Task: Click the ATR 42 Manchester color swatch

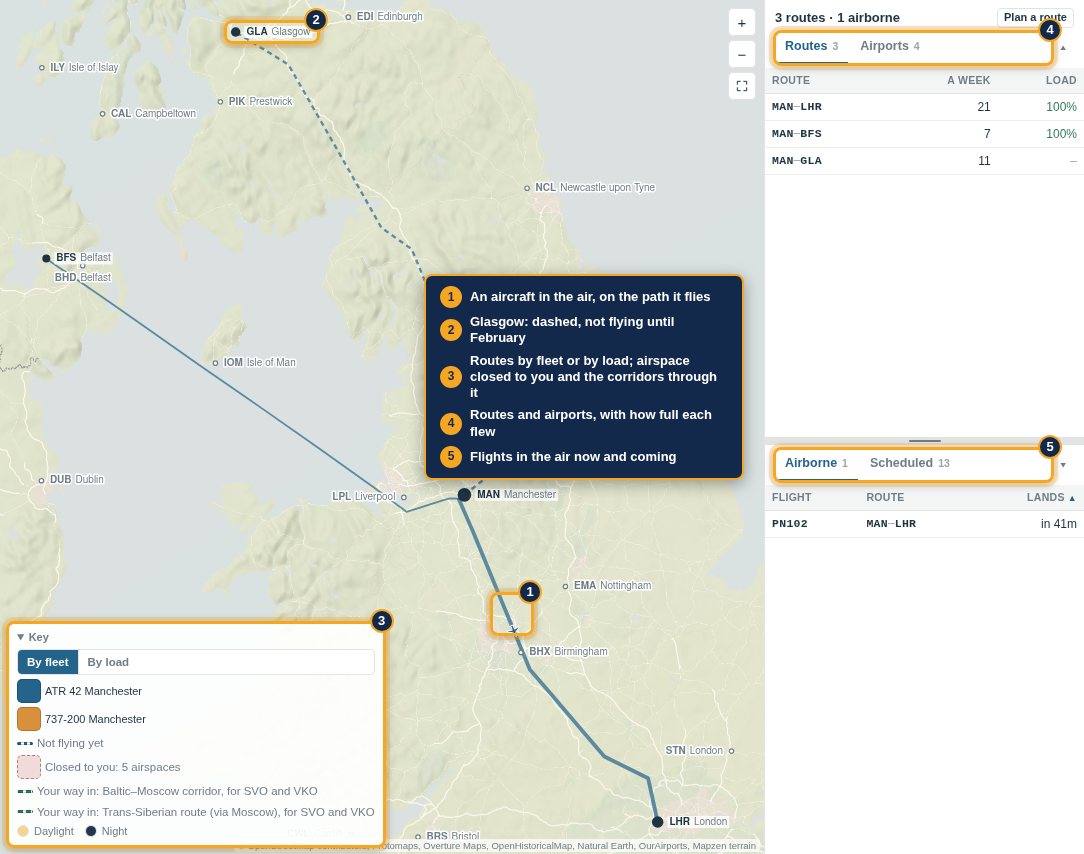Action: 29,691
